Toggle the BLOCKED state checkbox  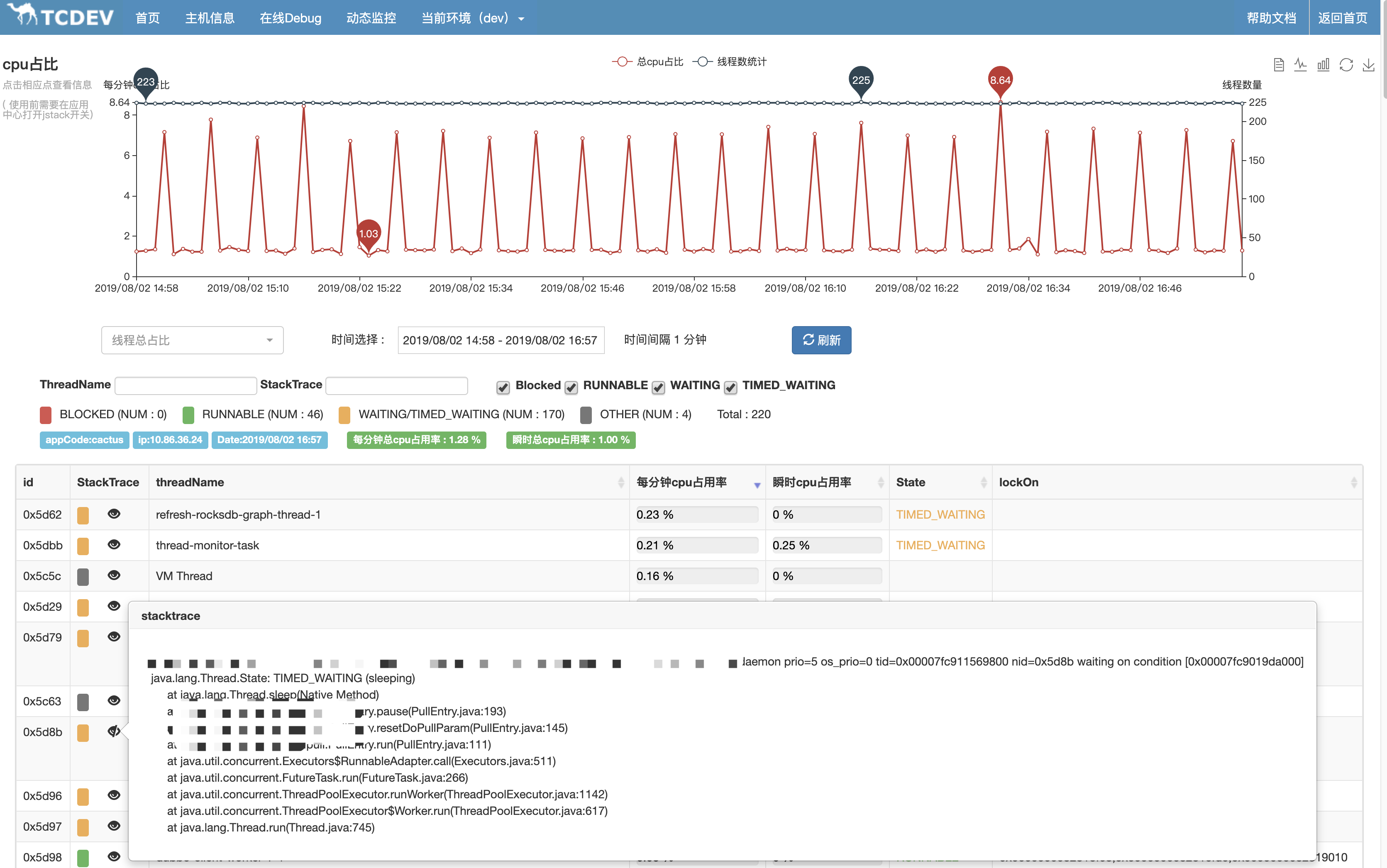click(x=503, y=386)
